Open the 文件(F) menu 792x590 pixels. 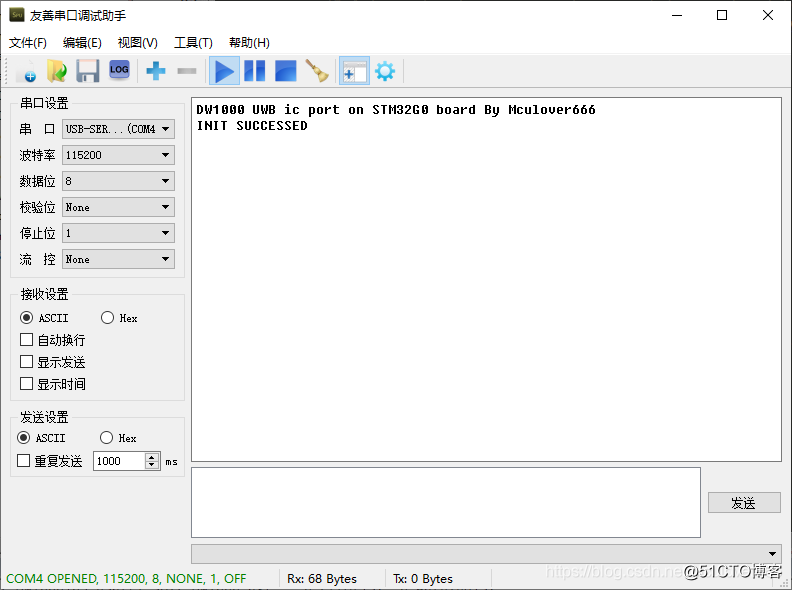(x=28, y=43)
